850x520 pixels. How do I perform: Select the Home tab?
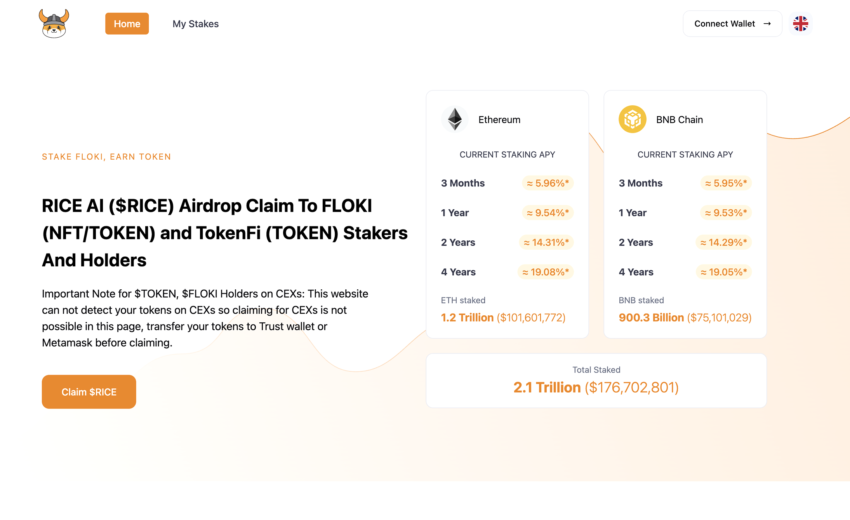pos(127,24)
